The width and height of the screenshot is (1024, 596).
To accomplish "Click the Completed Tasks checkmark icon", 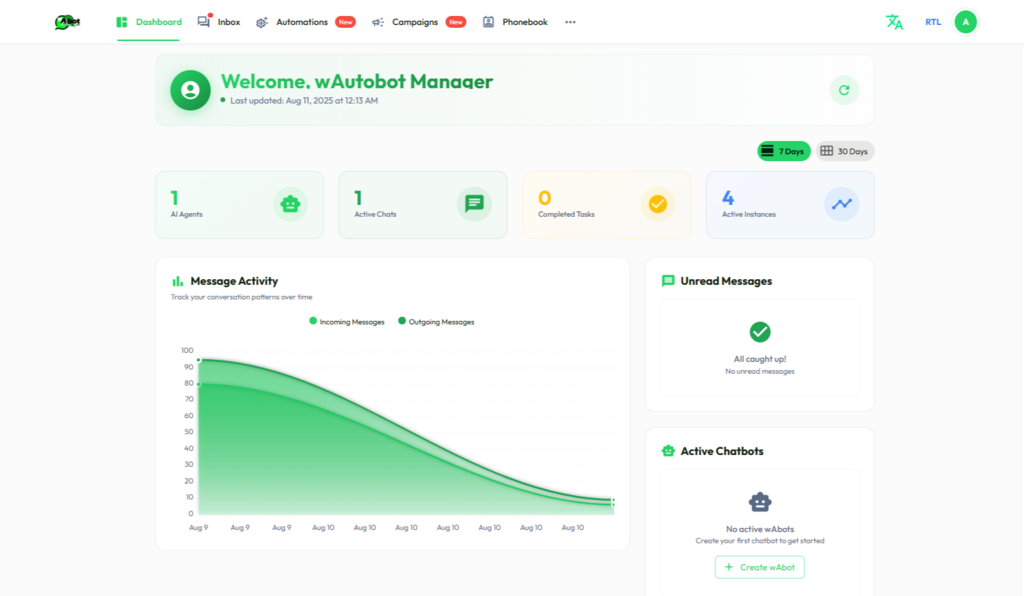I will pos(657,204).
